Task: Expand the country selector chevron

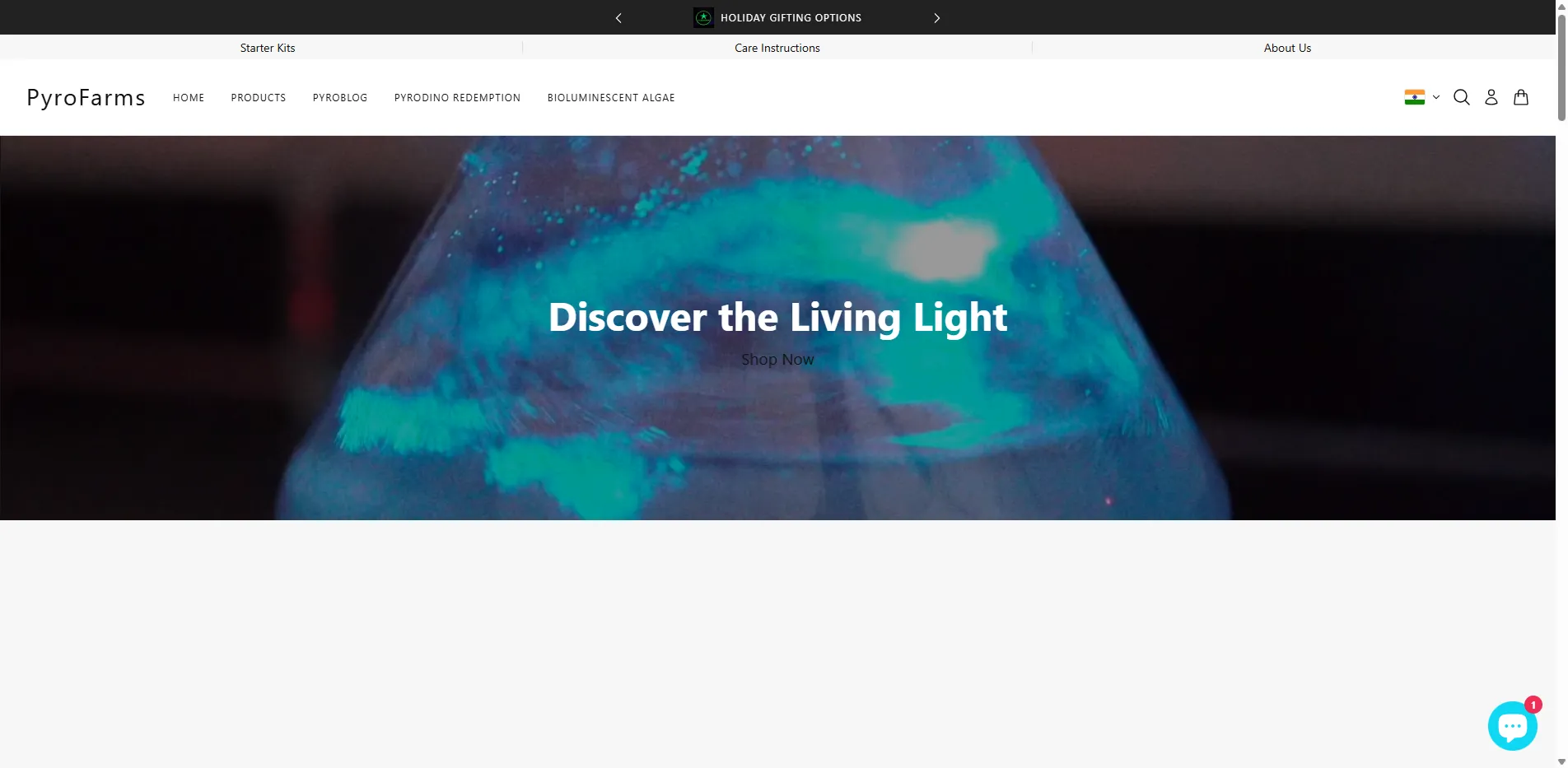Action: (x=1436, y=97)
